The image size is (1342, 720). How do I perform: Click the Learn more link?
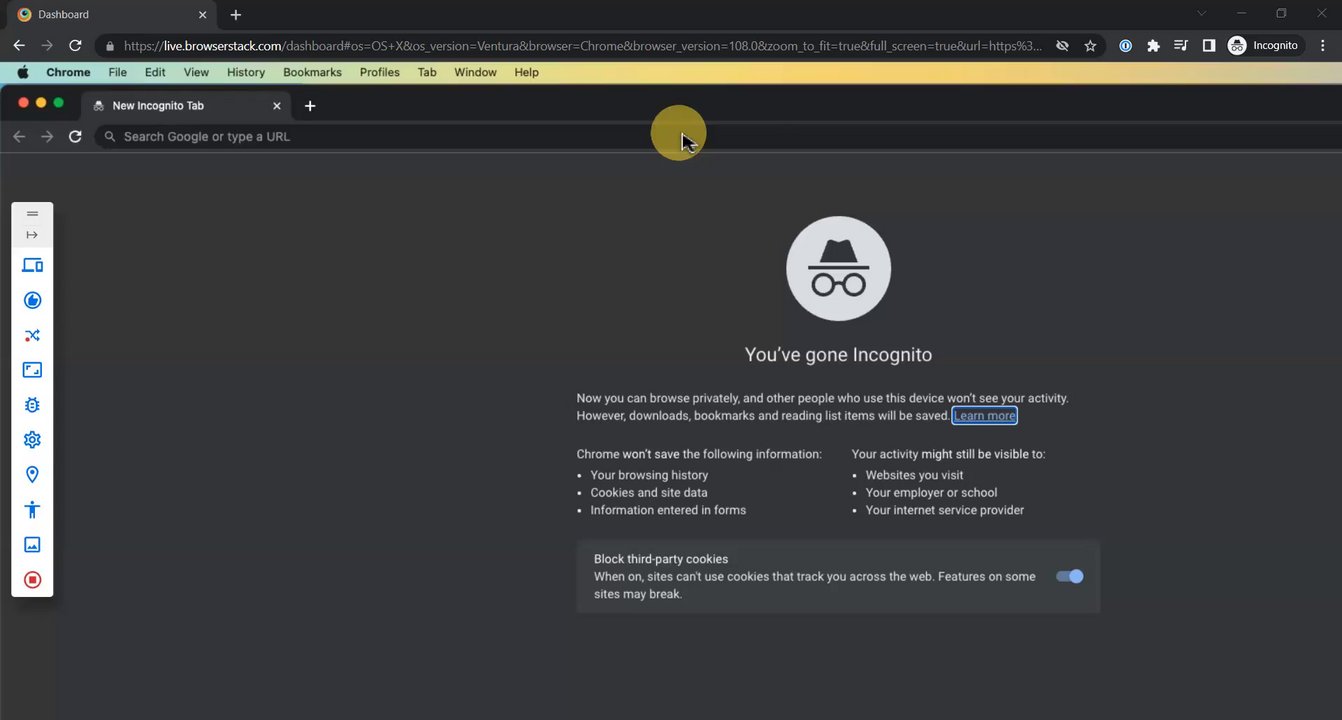tap(985, 415)
